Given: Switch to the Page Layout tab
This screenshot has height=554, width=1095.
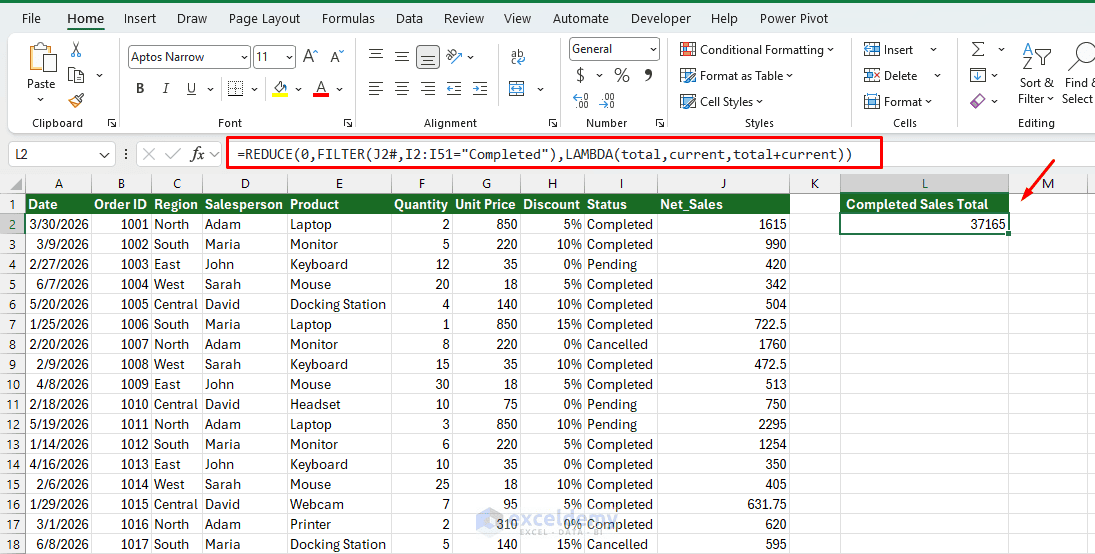Looking at the screenshot, I should click(x=264, y=19).
